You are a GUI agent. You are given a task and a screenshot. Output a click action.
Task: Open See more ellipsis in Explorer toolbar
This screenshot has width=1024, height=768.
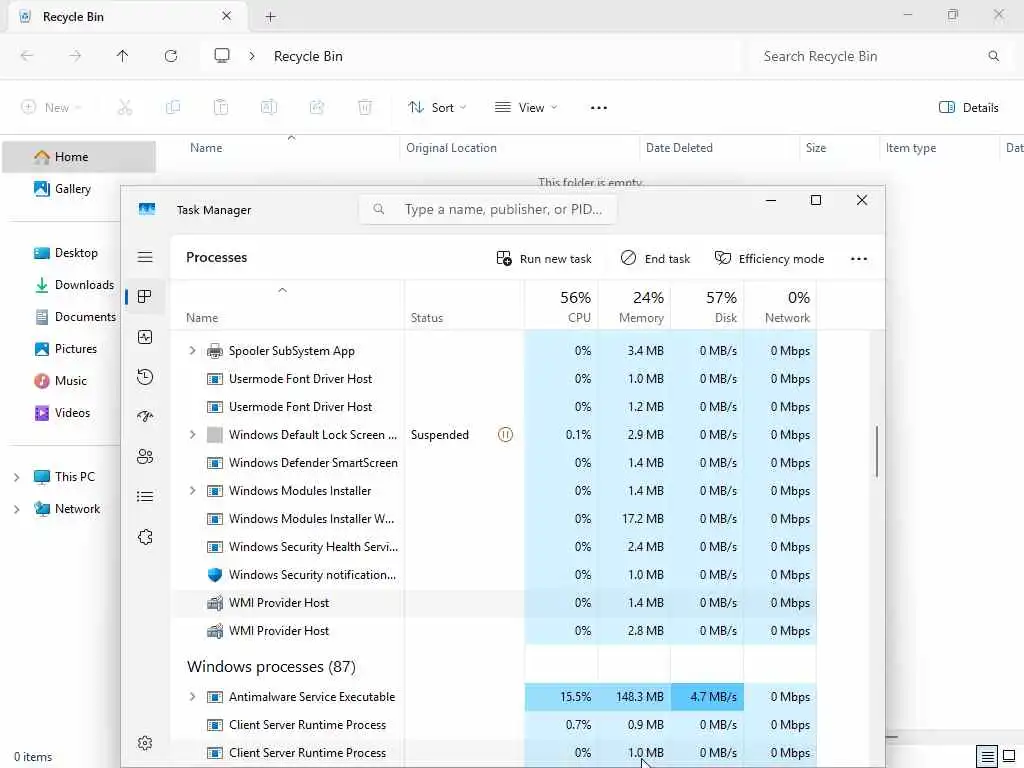[599, 108]
